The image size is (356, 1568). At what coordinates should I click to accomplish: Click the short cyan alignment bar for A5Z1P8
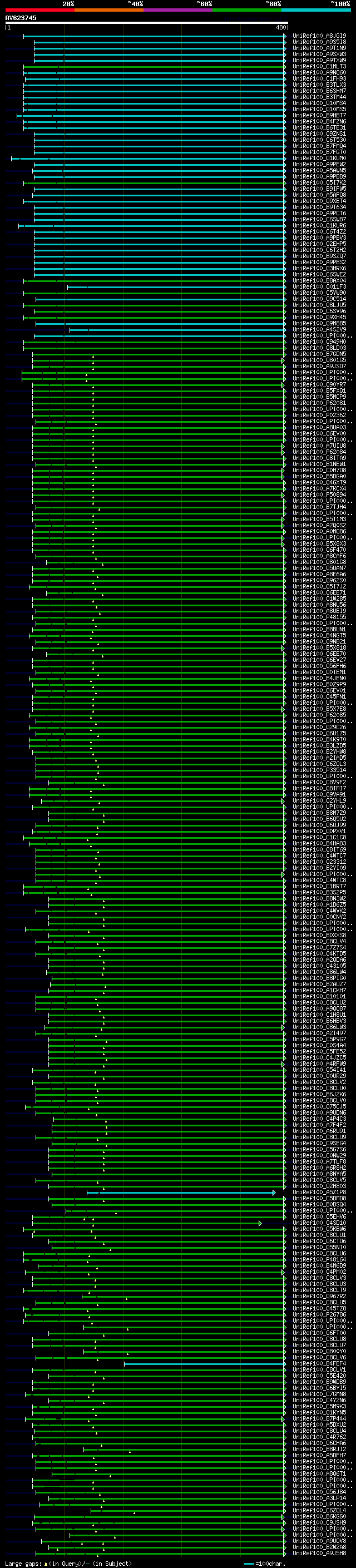tap(181, 1193)
